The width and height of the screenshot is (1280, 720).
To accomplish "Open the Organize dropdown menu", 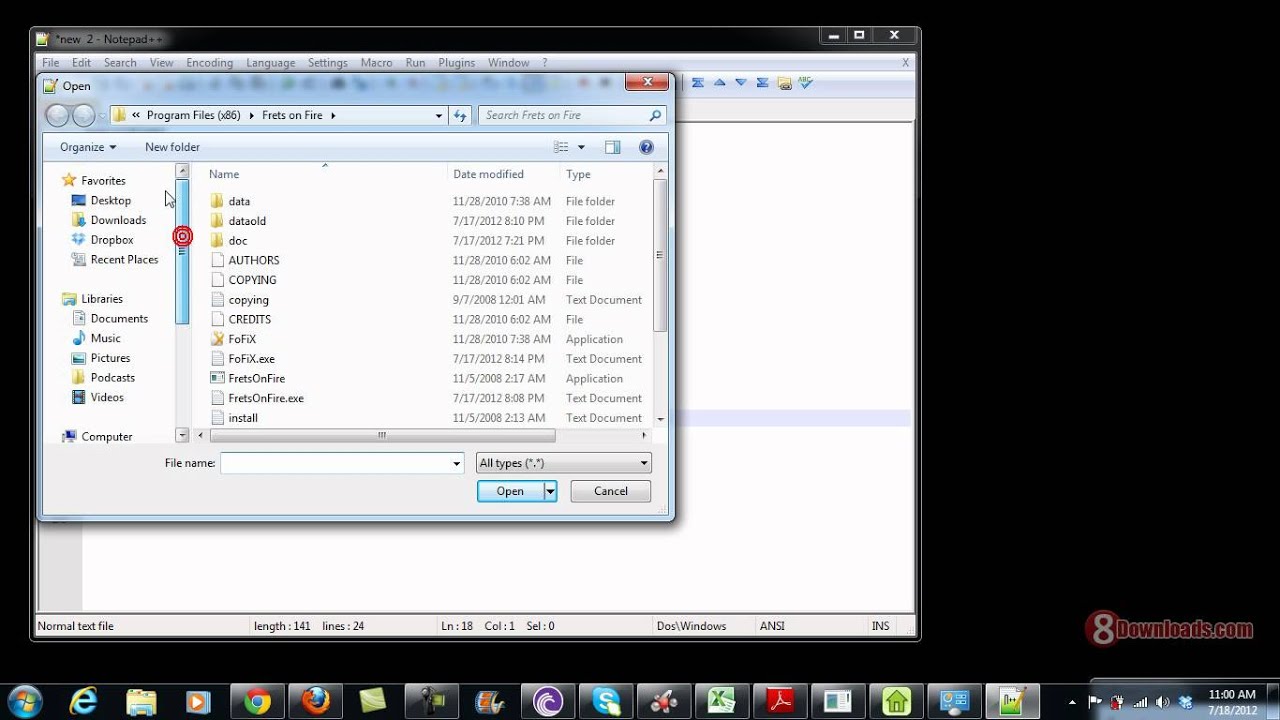I will pyautogui.click(x=88, y=147).
